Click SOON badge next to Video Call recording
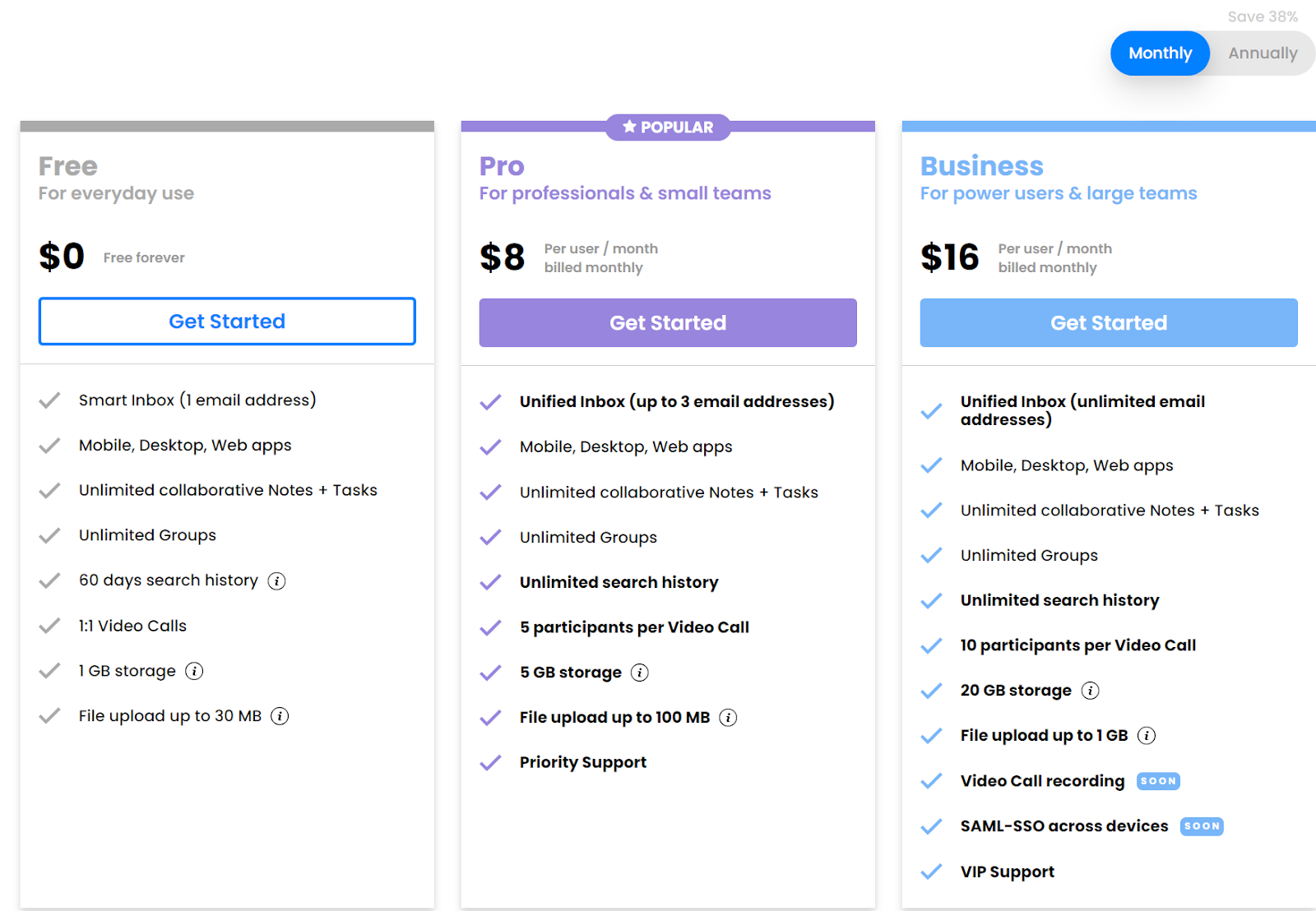Image resolution: width=1316 pixels, height=911 pixels. [x=1158, y=781]
